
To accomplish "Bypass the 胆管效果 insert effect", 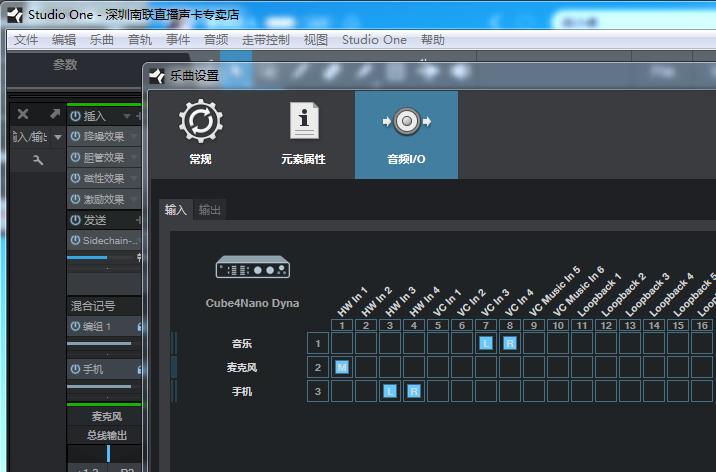I will click(x=75, y=157).
